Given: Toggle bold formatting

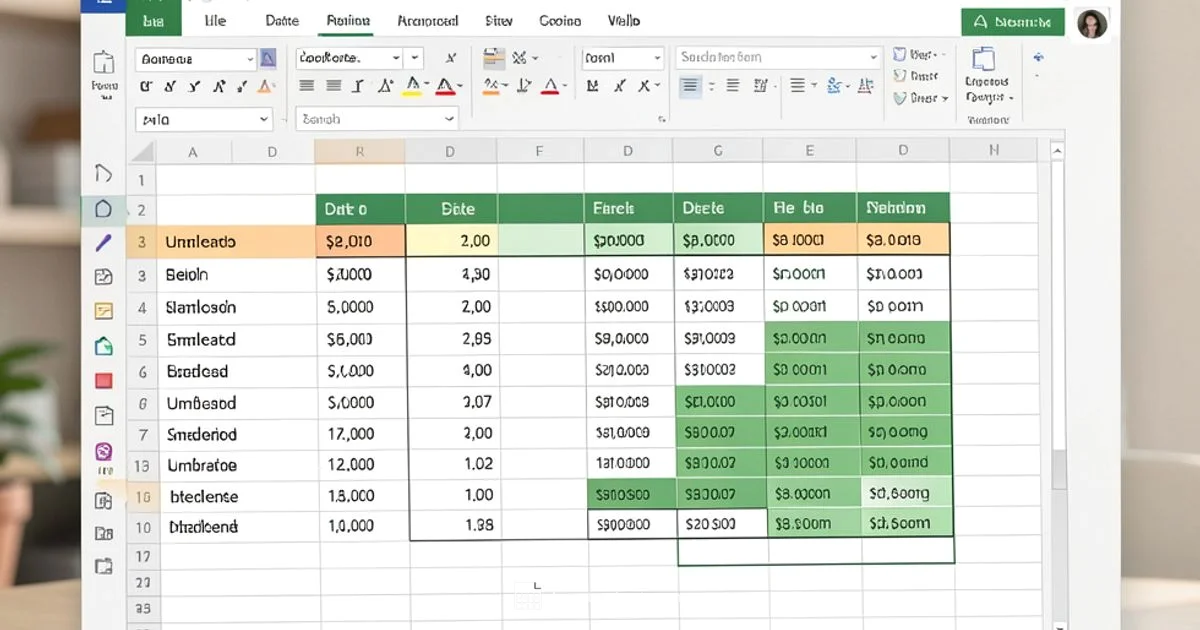Looking at the screenshot, I should click(145, 86).
